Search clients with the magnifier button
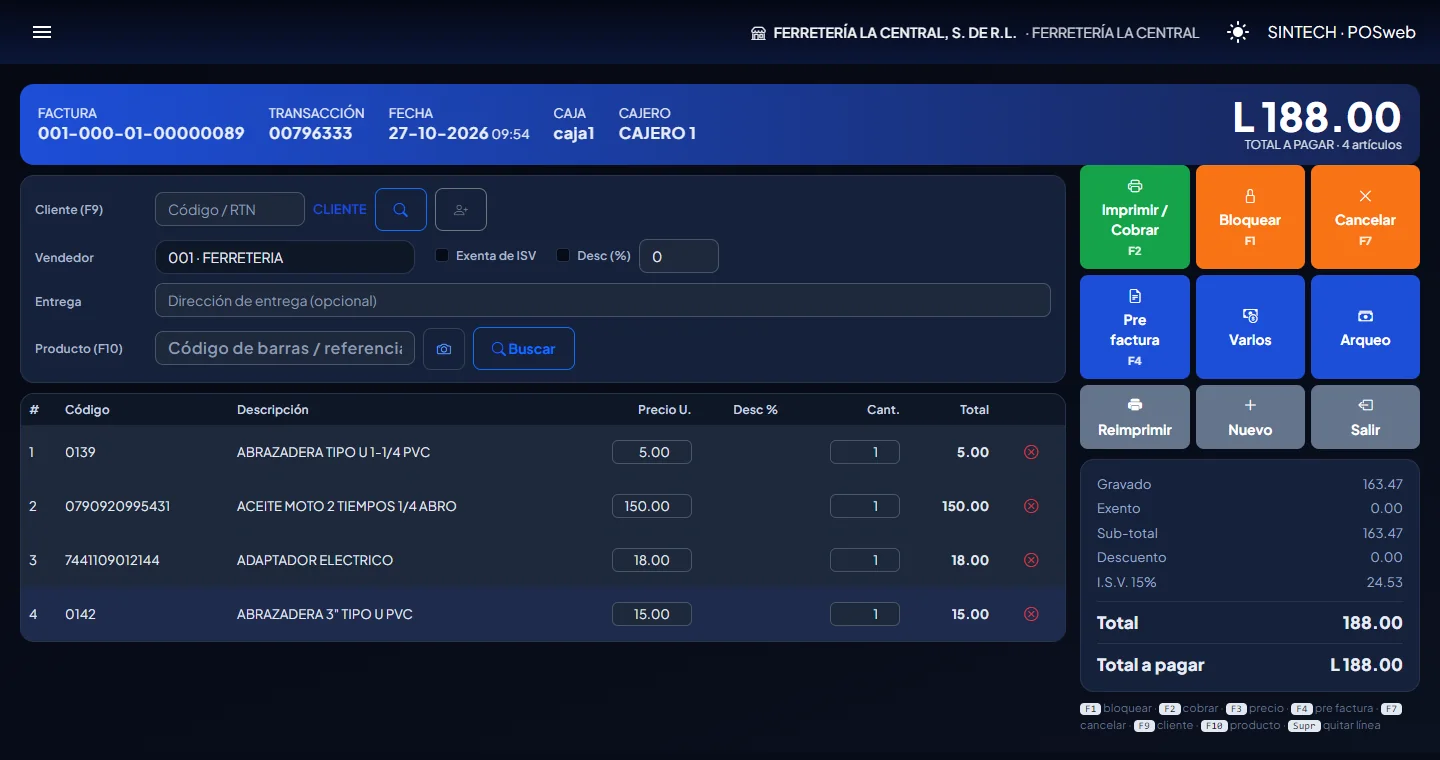This screenshot has width=1440, height=760. pos(401,210)
